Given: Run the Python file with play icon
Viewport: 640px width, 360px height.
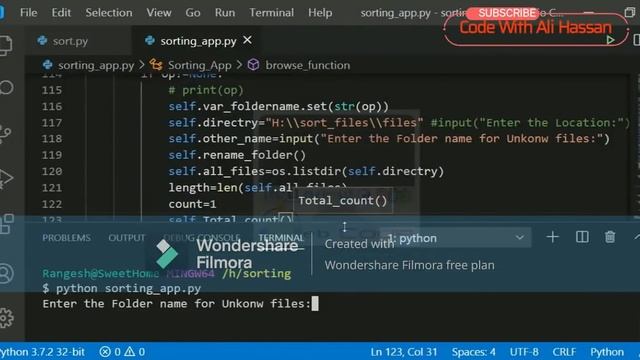Looking at the screenshot, I should tap(610, 40).
